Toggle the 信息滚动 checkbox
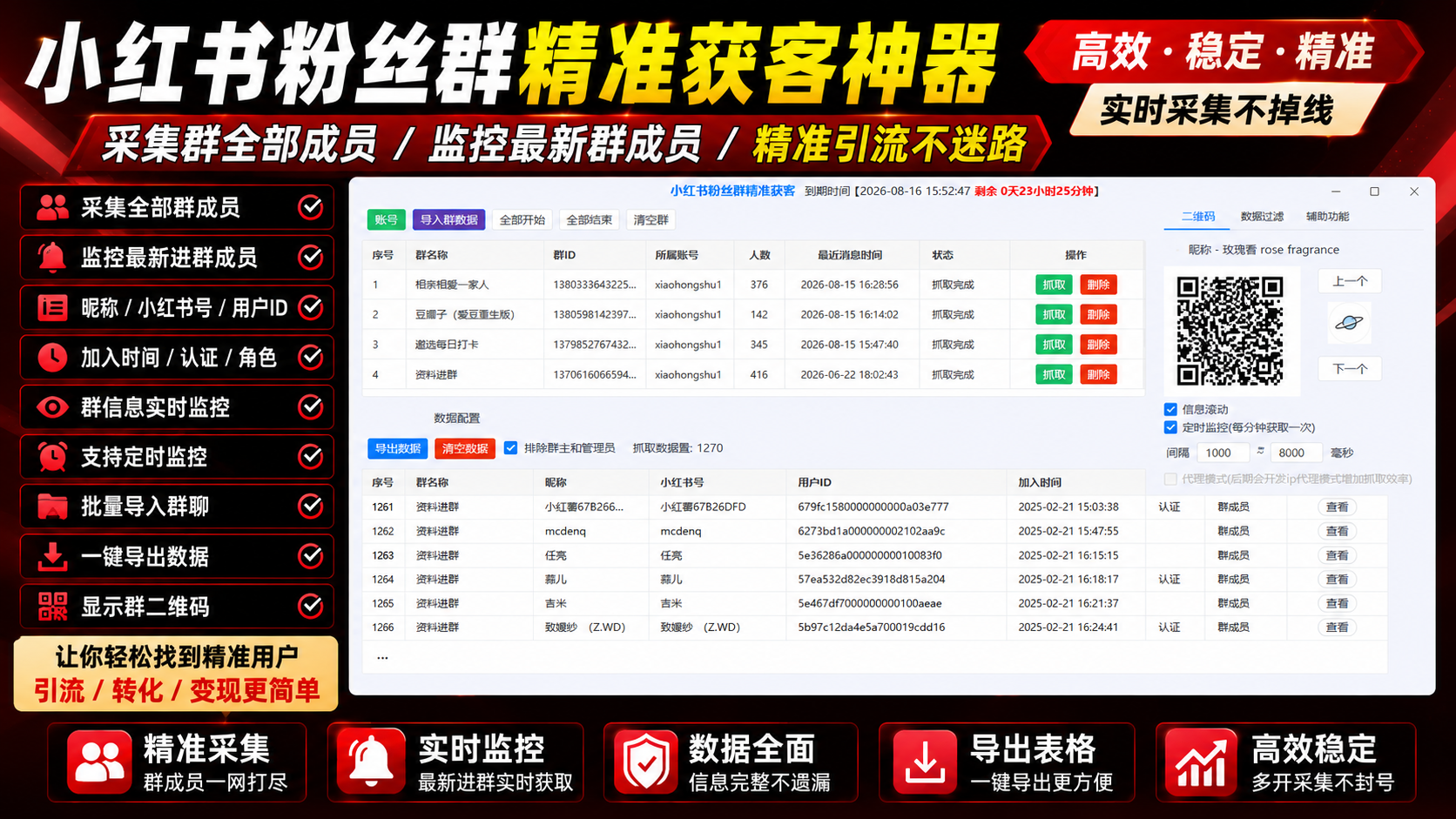This screenshot has height=819, width=1456. click(1170, 409)
